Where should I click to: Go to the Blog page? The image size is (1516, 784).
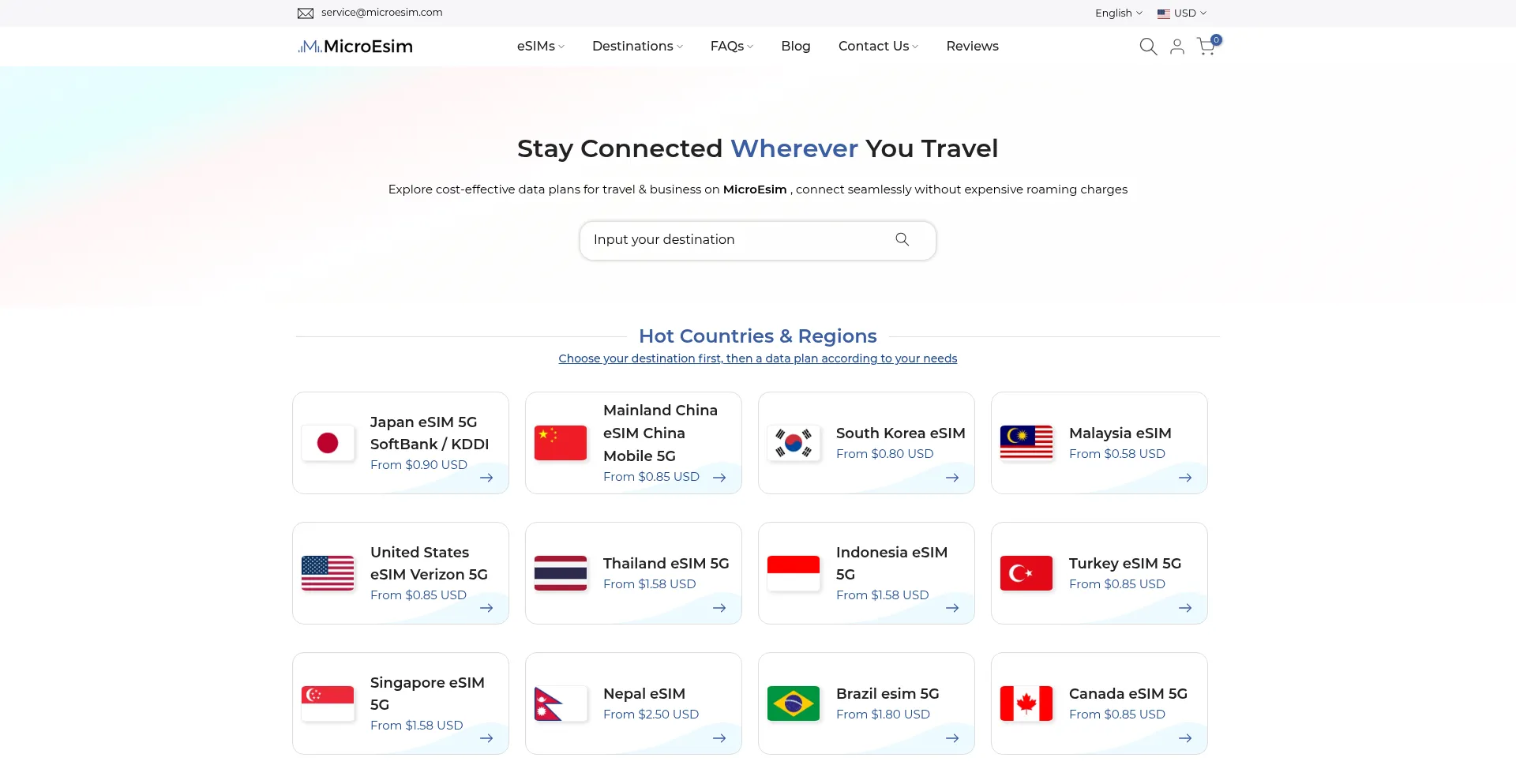coord(795,47)
